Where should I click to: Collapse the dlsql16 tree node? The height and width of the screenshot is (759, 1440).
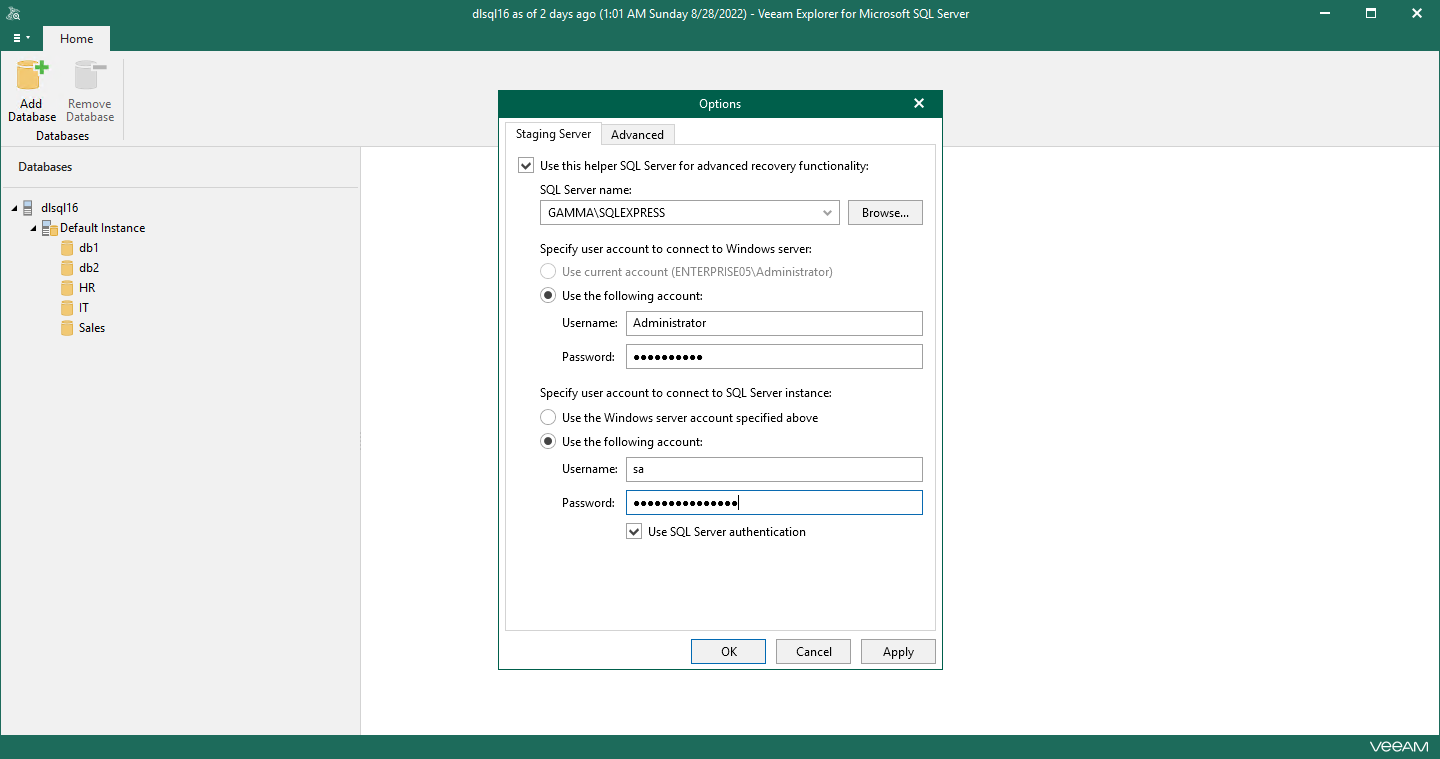click(x=14, y=208)
